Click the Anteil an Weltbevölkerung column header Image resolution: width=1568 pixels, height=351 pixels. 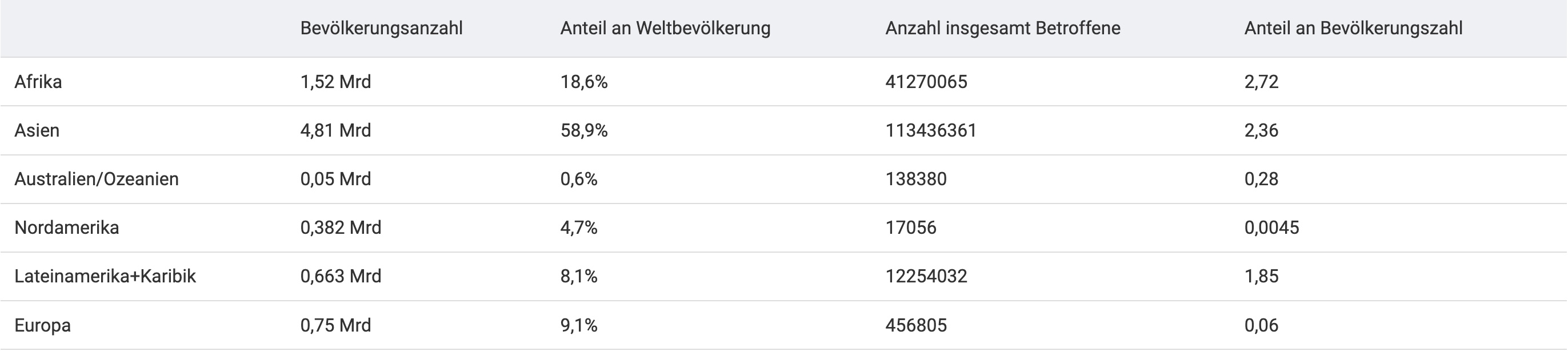tap(665, 29)
